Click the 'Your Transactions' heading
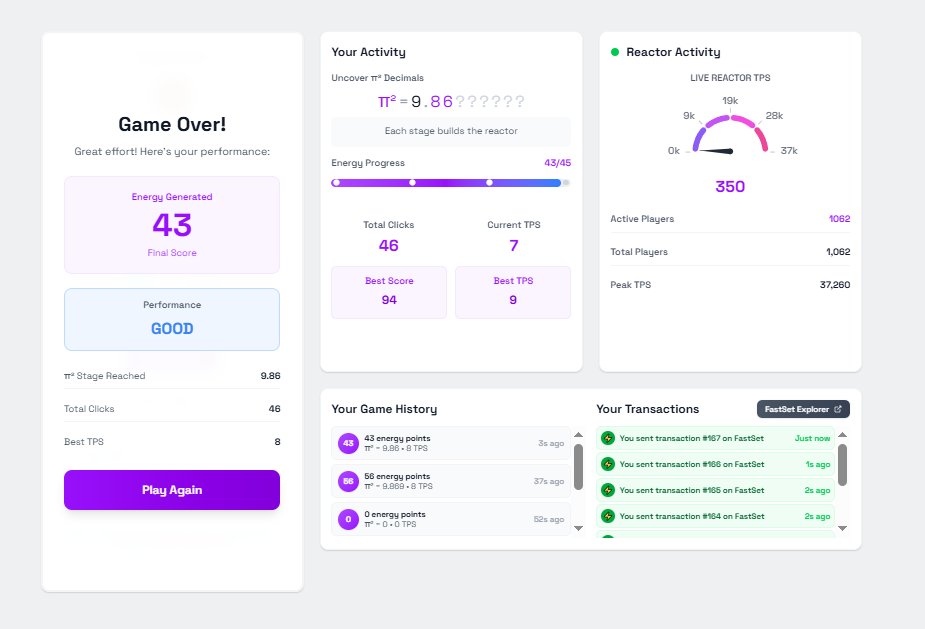The width and height of the screenshot is (925, 629). pyautogui.click(x=648, y=409)
